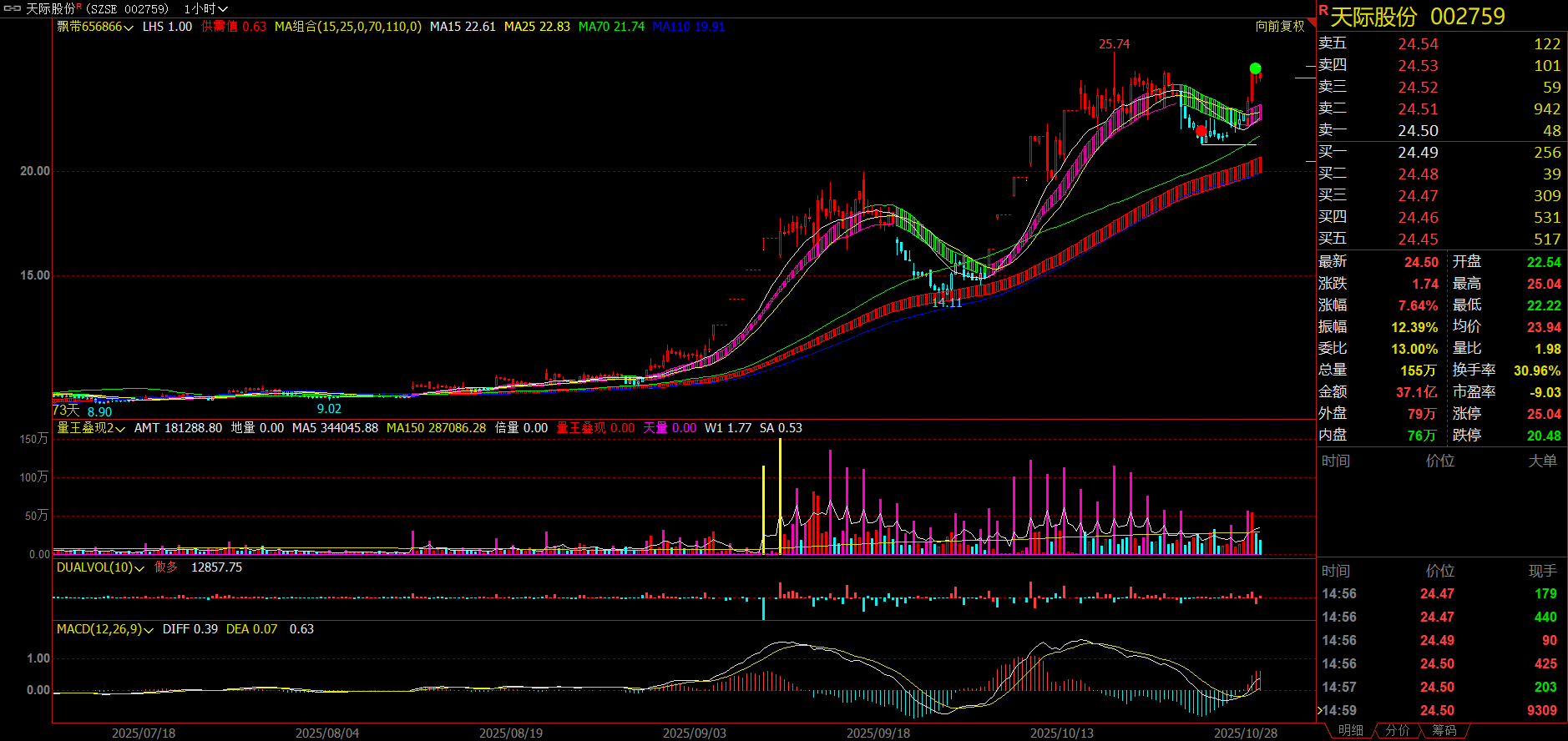Click the 买一 price 24.49 row
The image size is (1568, 741).
tap(1442, 152)
